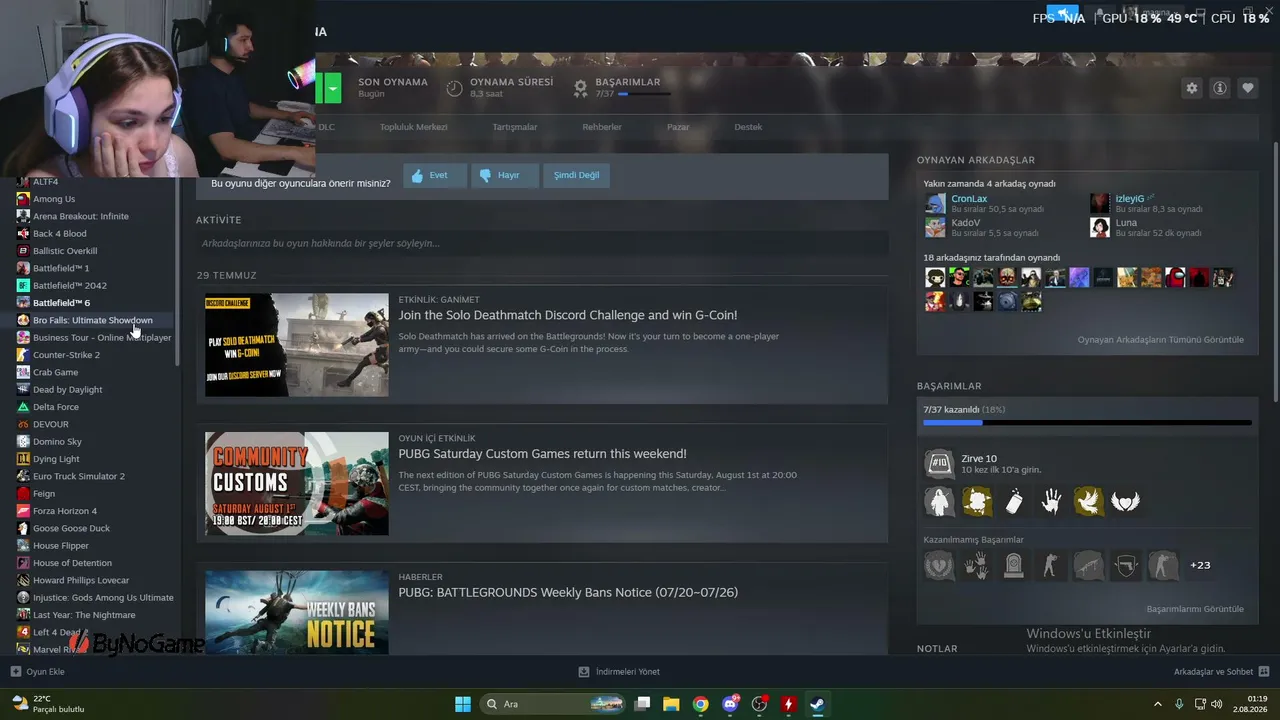Open the Destek tab
The image size is (1280, 720).
[748, 127]
